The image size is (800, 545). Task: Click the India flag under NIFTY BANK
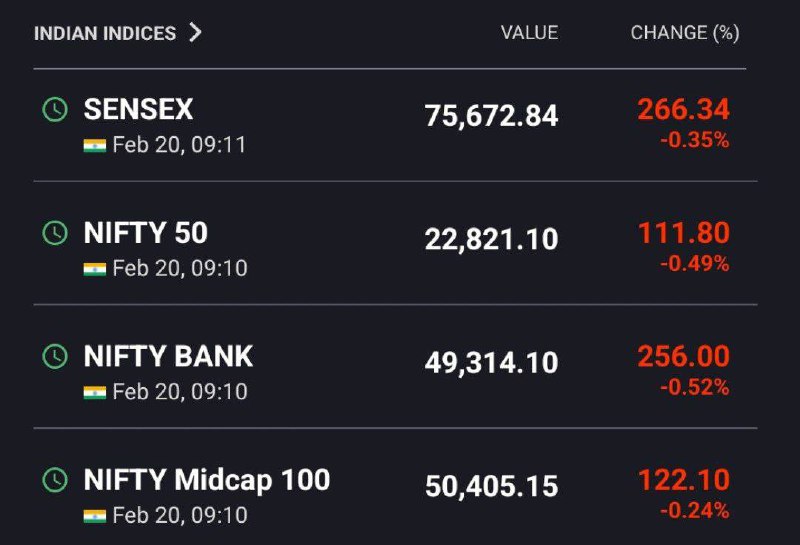pos(95,392)
